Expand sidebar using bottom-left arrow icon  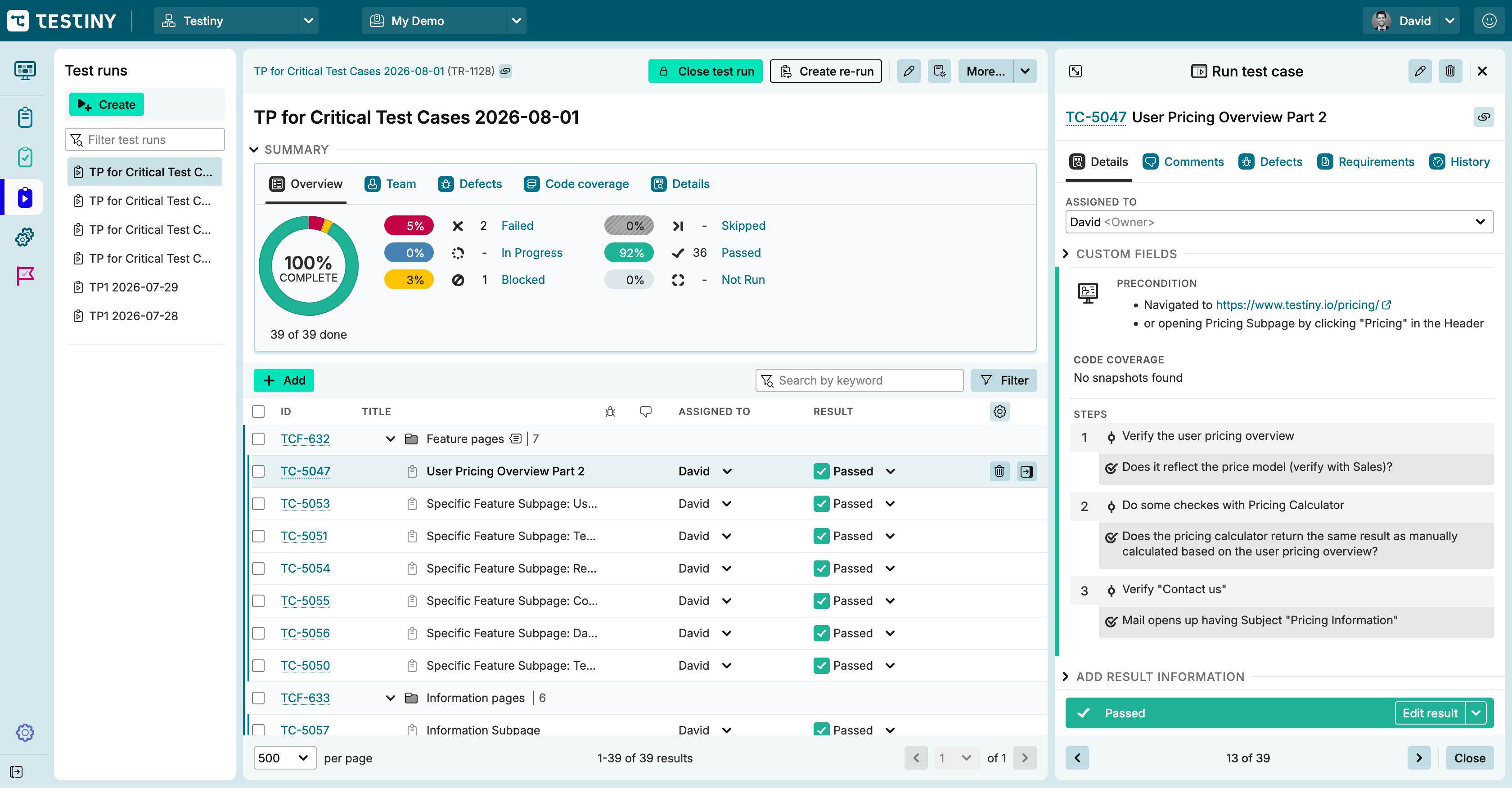coord(17,771)
